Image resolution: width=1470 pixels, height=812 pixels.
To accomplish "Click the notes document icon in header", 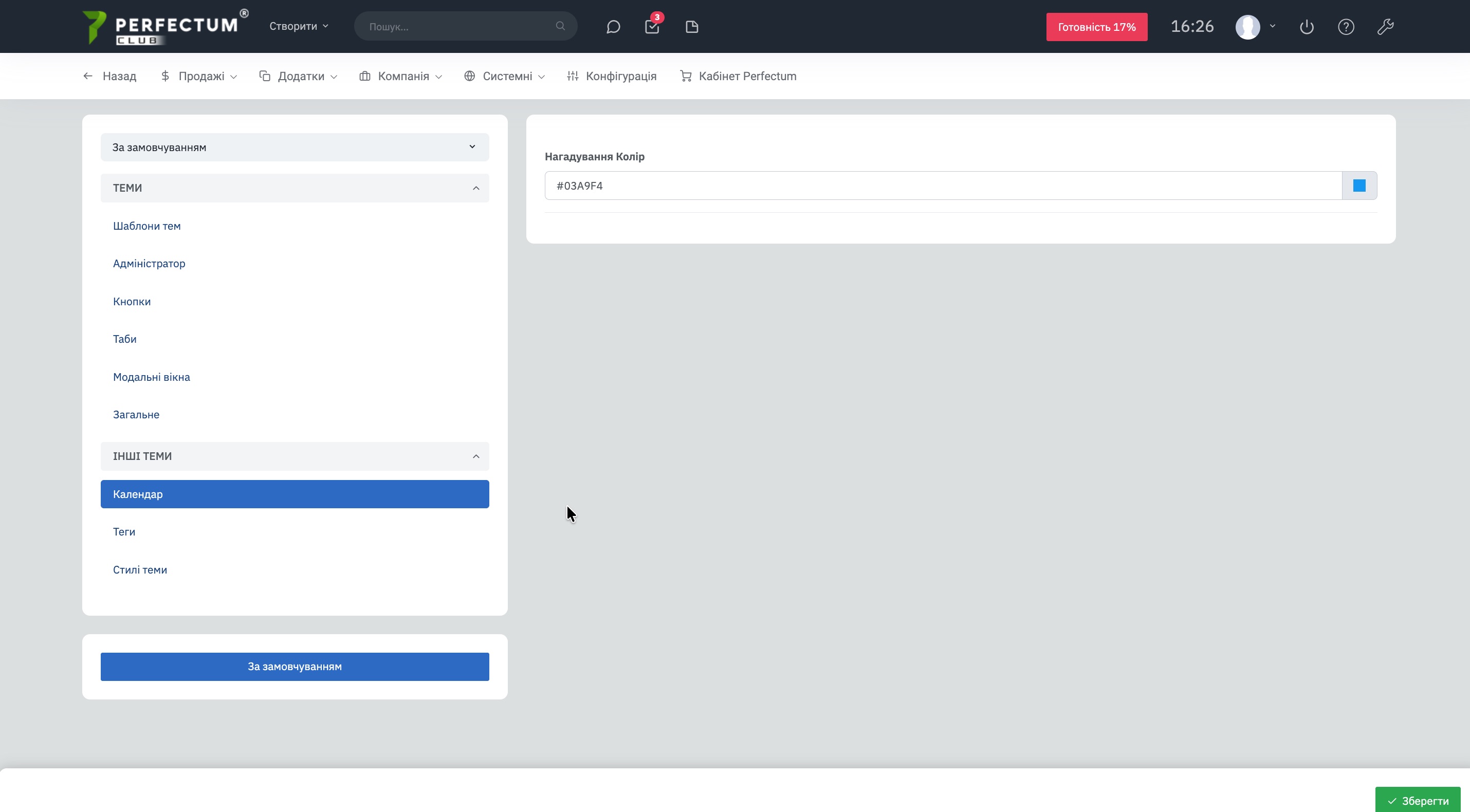I will pyautogui.click(x=692, y=27).
